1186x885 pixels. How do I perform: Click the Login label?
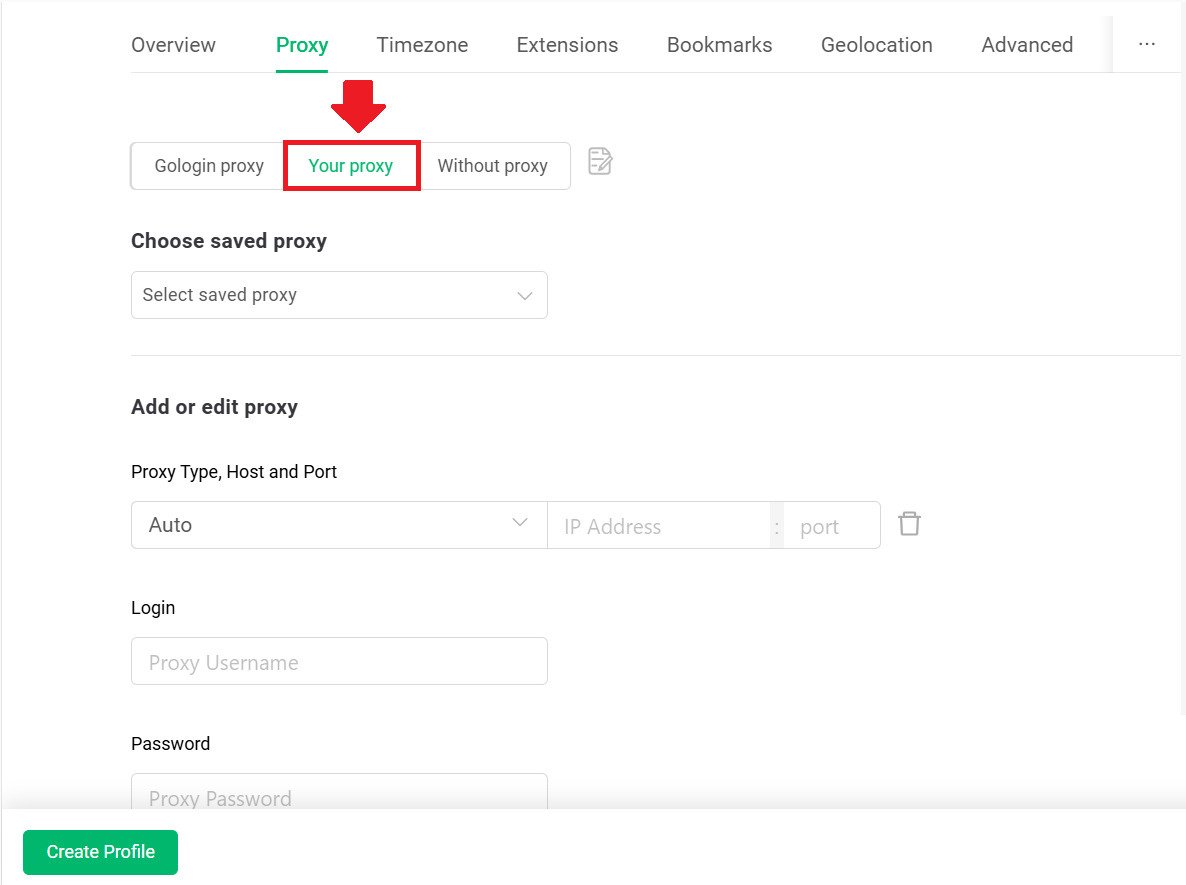tap(153, 608)
